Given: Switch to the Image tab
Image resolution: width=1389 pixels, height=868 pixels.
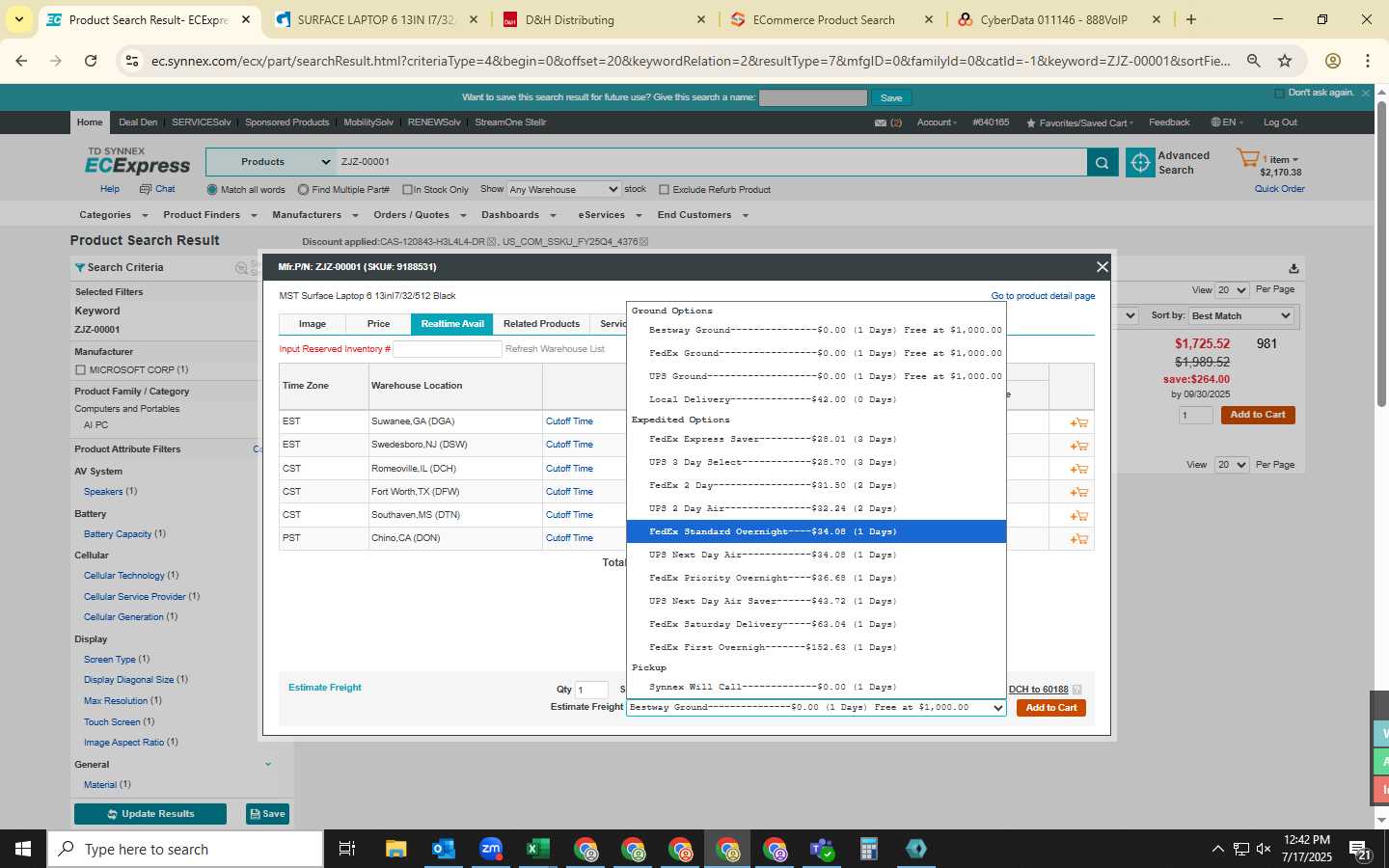Looking at the screenshot, I should pyautogui.click(x=313, y=324).
